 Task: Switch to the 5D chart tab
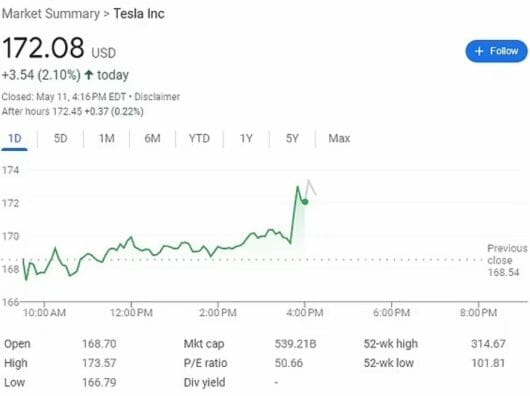point(61,139)
